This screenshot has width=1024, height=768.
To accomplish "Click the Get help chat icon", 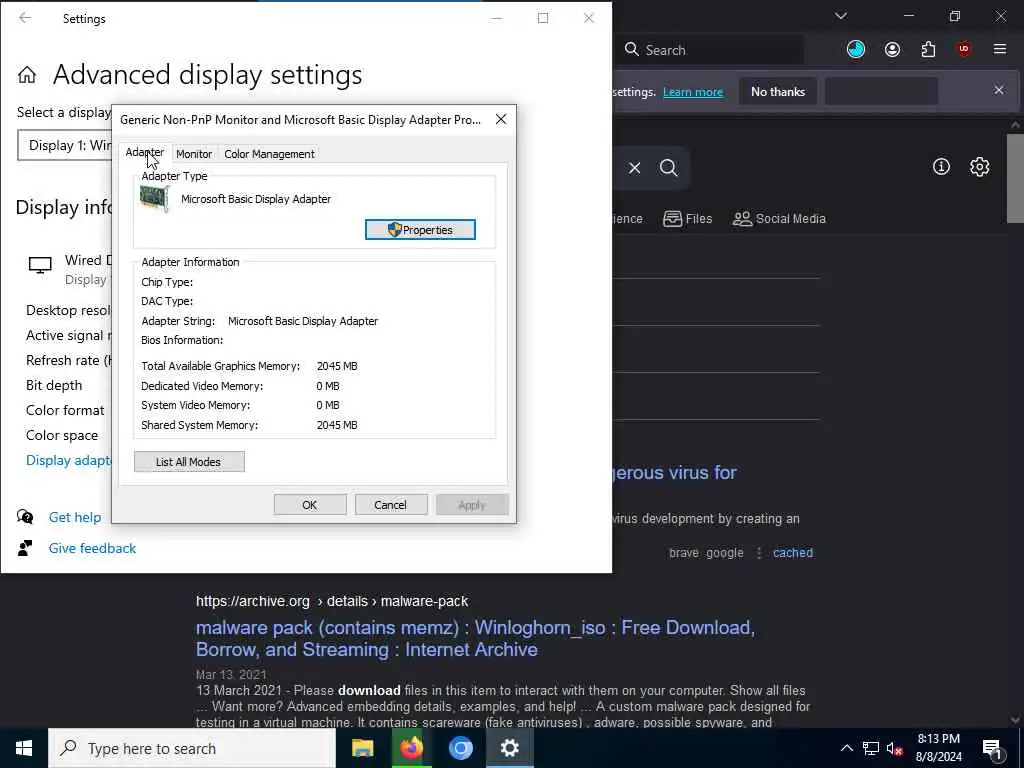I will (25, 517).
